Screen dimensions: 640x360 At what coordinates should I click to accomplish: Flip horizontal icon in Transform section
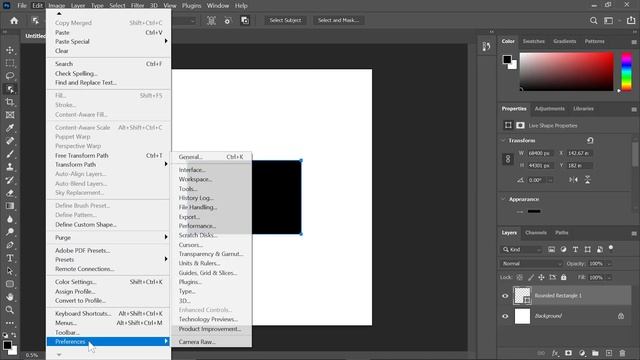point(573,180)
